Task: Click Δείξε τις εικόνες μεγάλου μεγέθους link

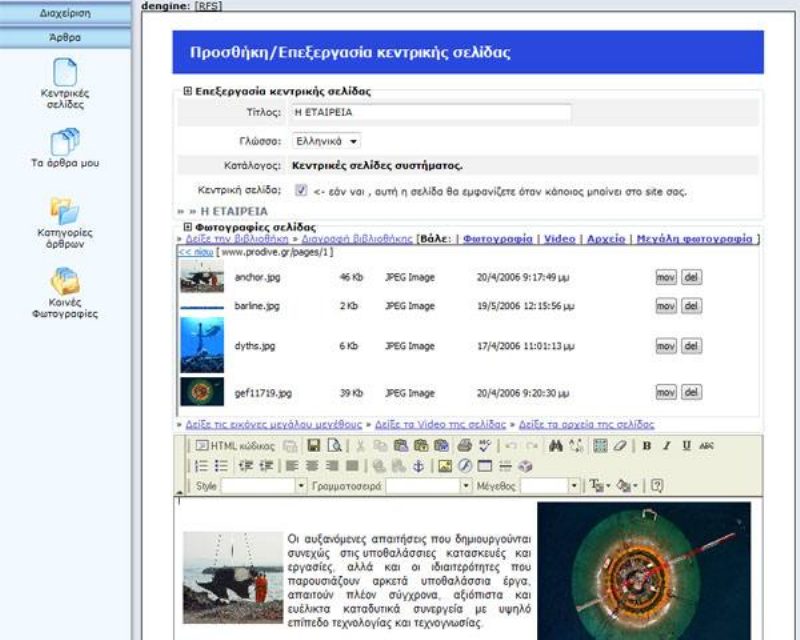Action: tap(273, 425)
